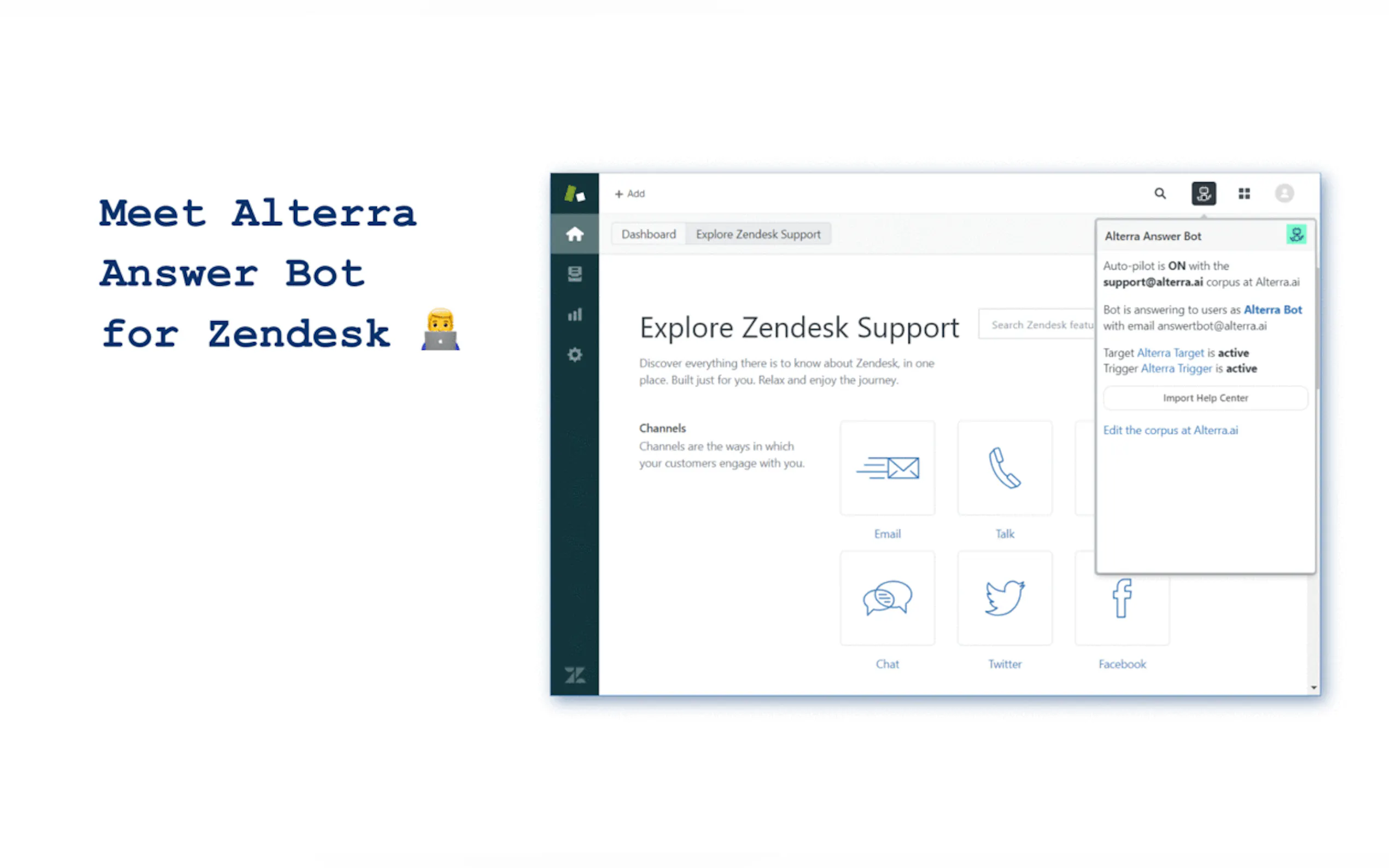The width and height of the screenshot is (1389, 868).
Task: Click the Twitter label link
Action: (1004, 664)
